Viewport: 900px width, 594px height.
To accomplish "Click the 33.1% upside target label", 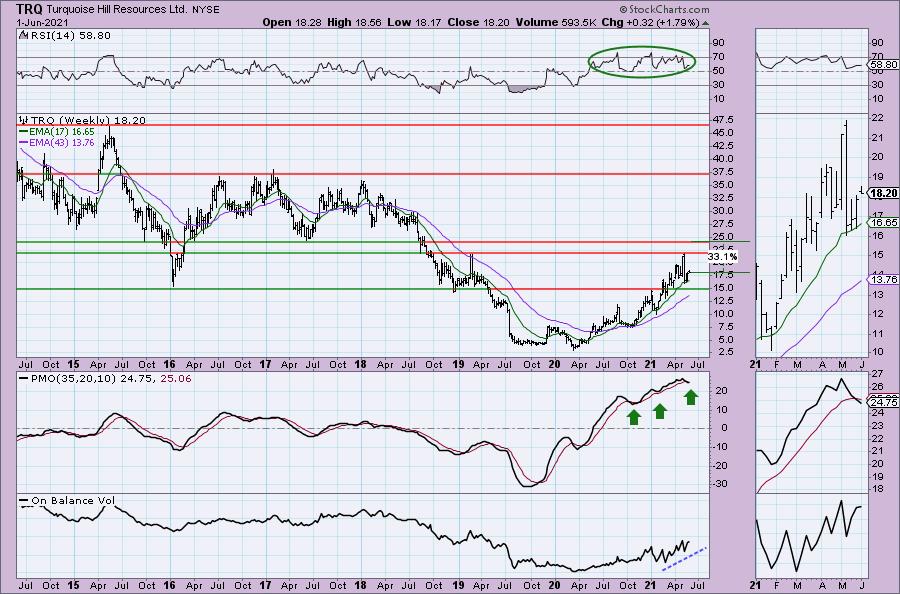I will [x=722, y=257].
